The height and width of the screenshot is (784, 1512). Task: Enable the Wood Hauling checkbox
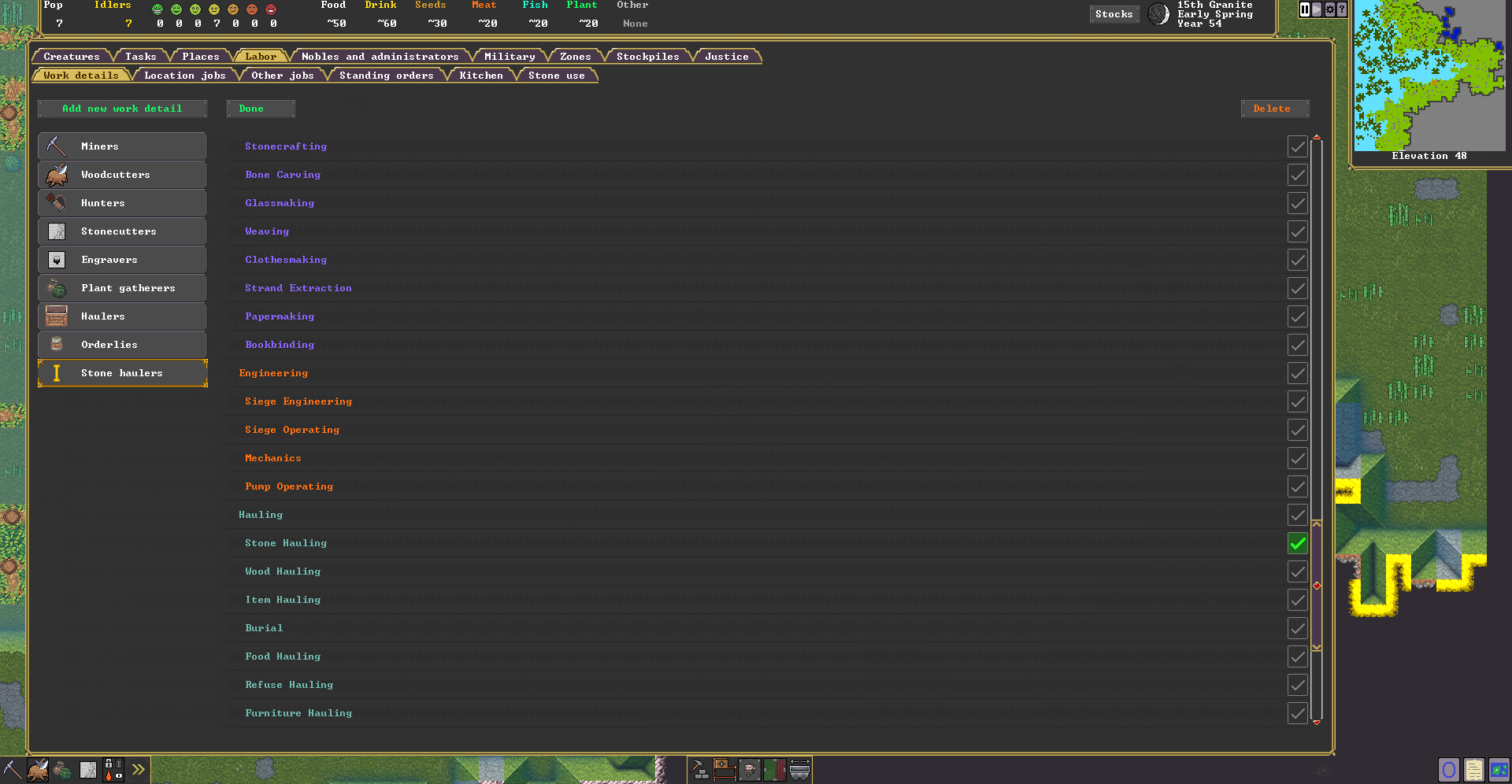(1298, 571)
